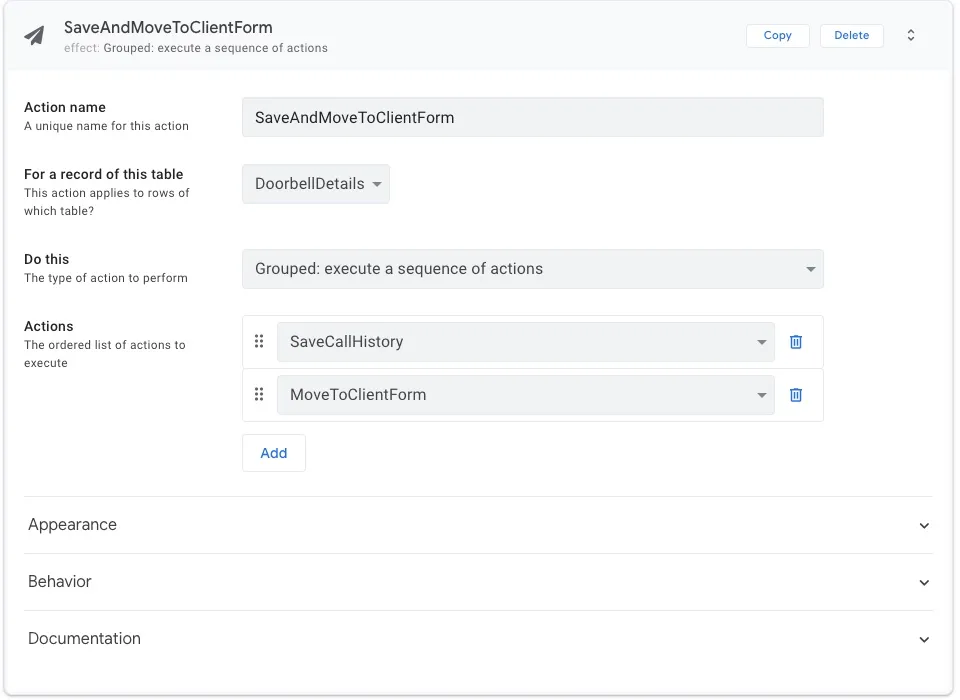
Task: Click the "Actions" field label
Action: [49, 326]
